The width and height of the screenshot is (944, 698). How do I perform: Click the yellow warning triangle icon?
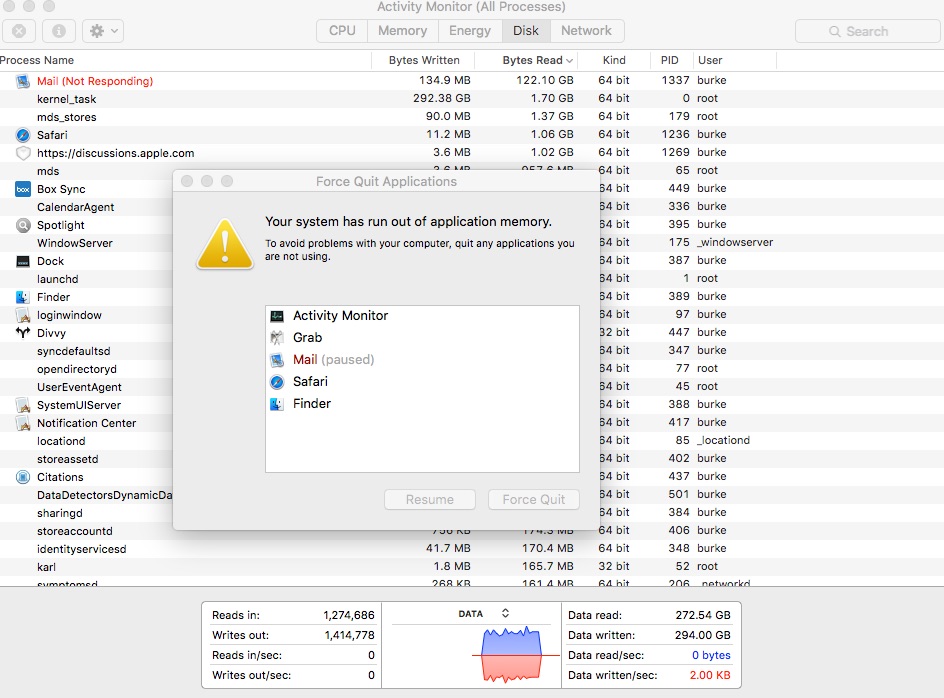click(225, 244)
